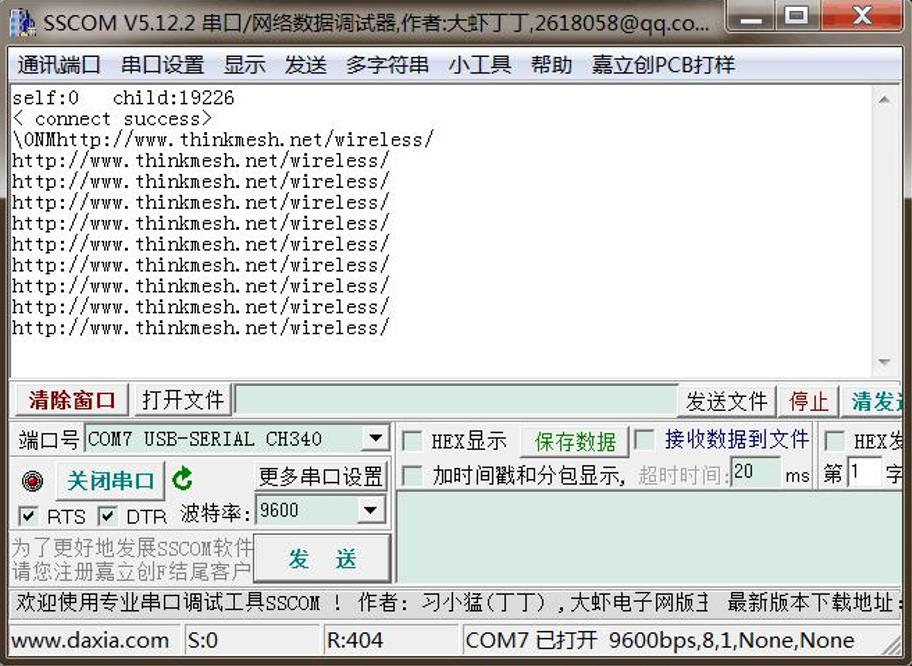The height and width of the screenshot is (666, 912).
Task: Click the receive window scroll up arrow
Action: pyautogui.click(x=884, y=99)
